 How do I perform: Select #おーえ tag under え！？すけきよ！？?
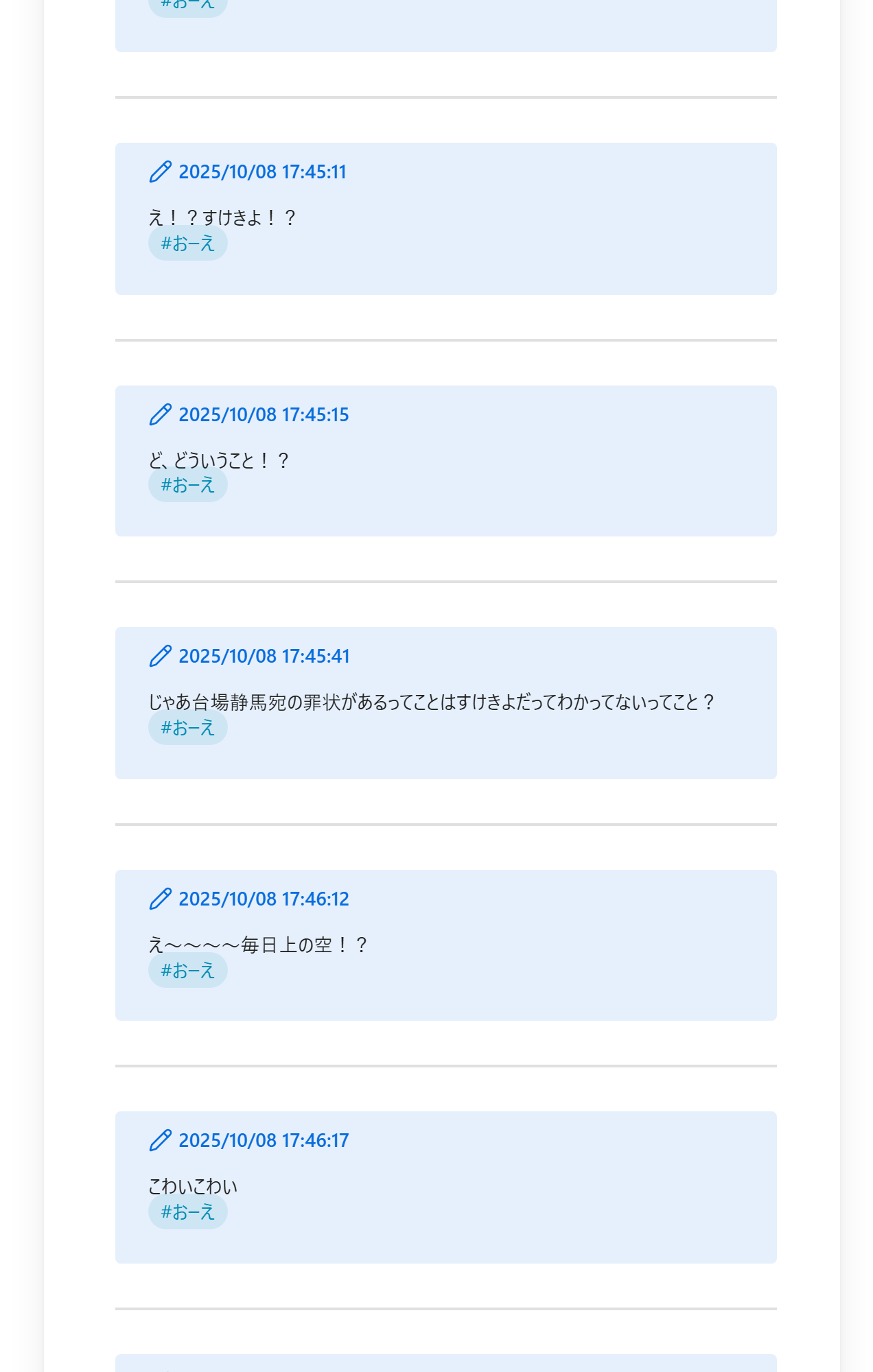click(x=188, y=244)
